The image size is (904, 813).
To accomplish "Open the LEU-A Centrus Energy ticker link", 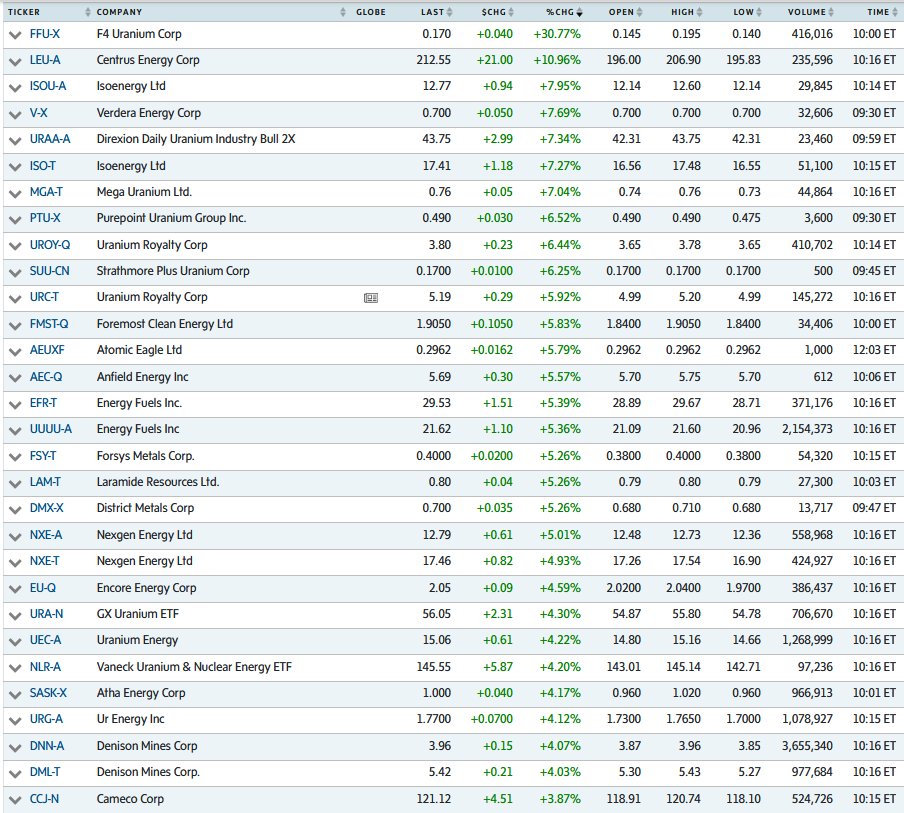I will pyautogui.click(x=46, y=60).
